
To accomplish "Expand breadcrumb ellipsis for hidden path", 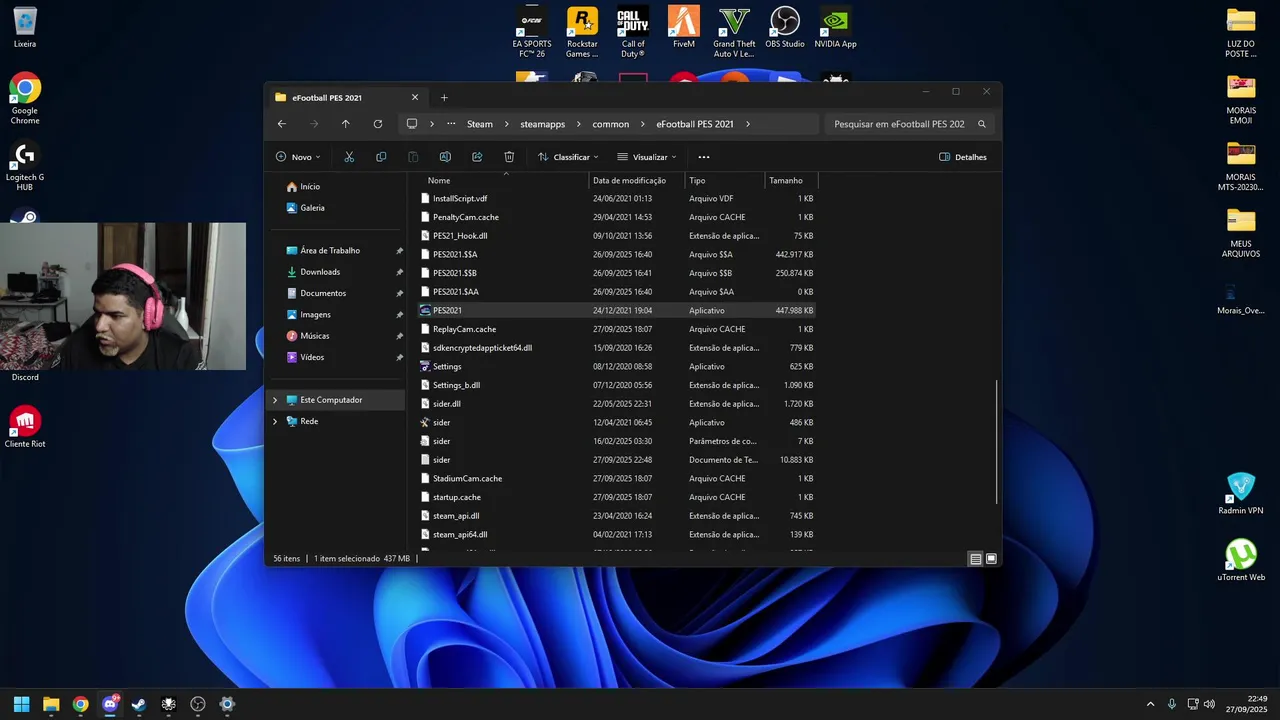I will (451, 124).
